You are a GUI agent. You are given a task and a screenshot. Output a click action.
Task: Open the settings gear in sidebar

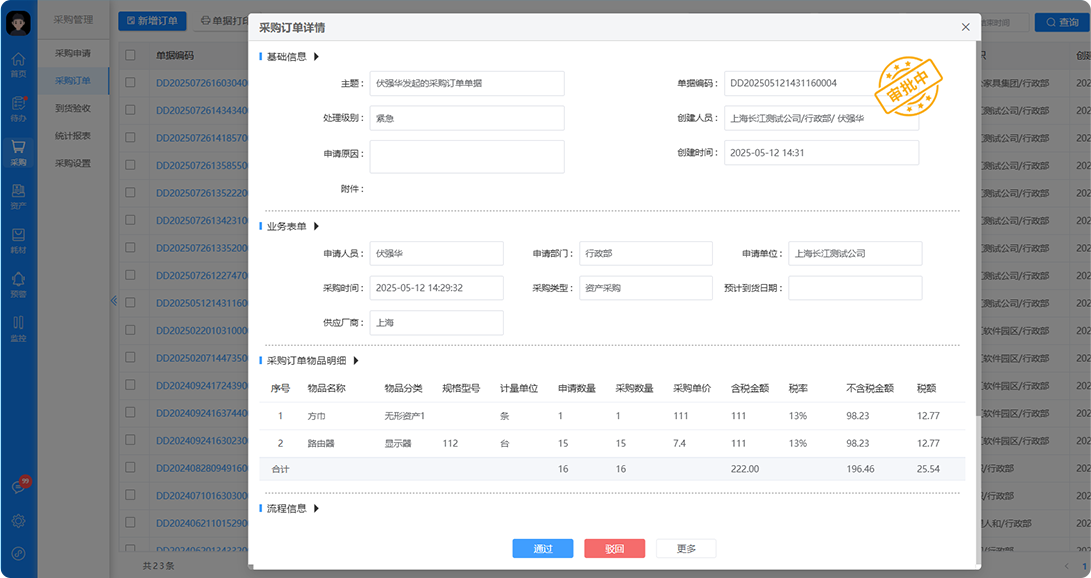pyautogui.click(x=18, y=521)
